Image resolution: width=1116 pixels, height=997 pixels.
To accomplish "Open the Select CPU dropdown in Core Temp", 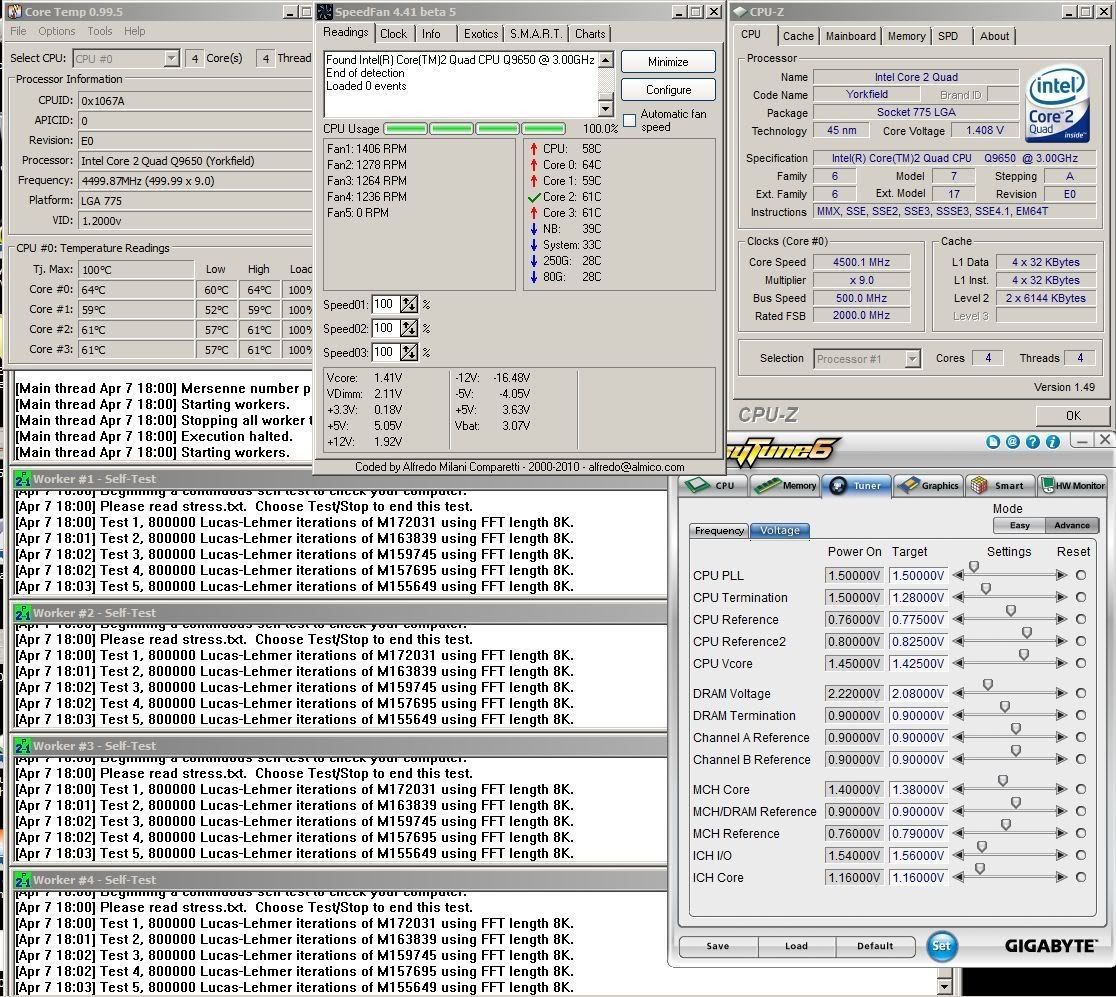I will coord(172,58).
